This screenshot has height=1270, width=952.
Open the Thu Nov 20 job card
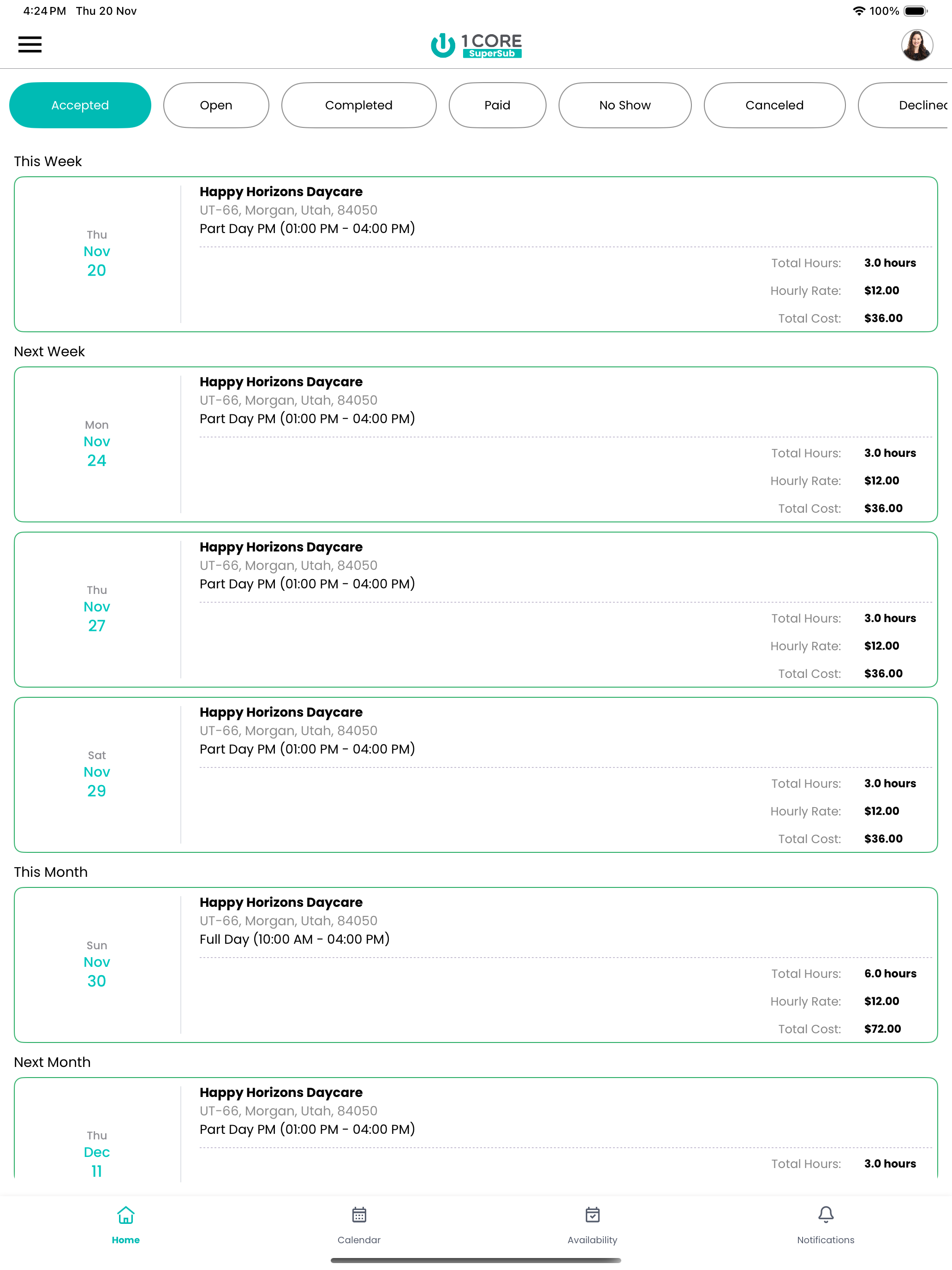coord(476,254)
